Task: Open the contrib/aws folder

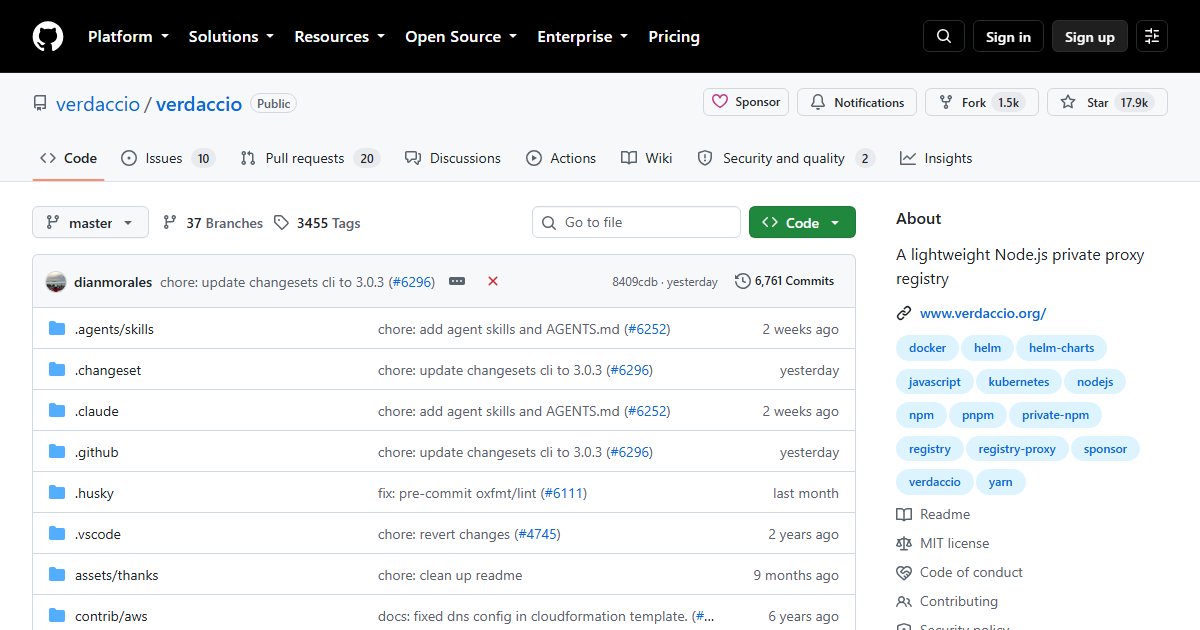Action: [111, 616]
